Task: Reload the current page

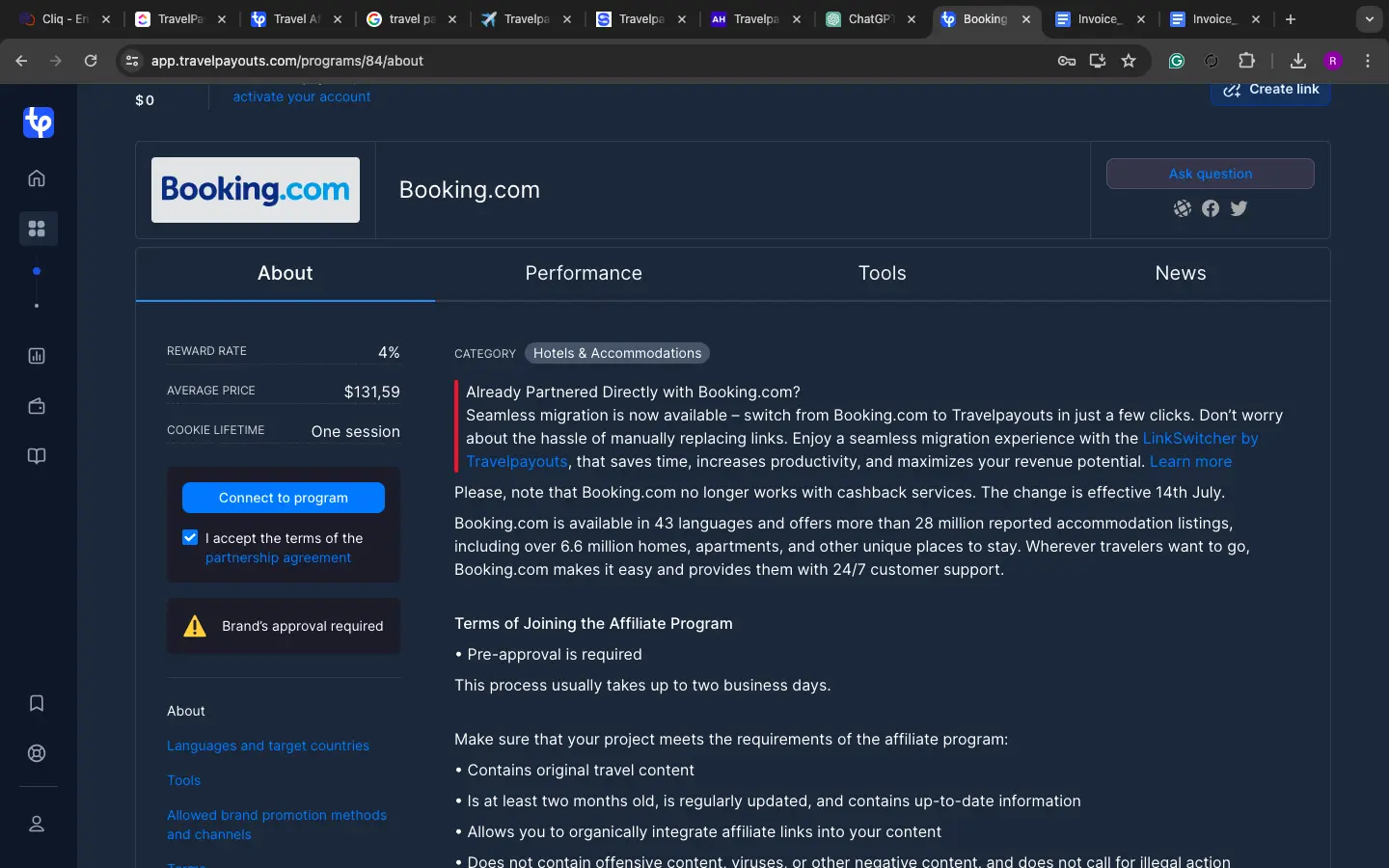Action: click(91, 61)
